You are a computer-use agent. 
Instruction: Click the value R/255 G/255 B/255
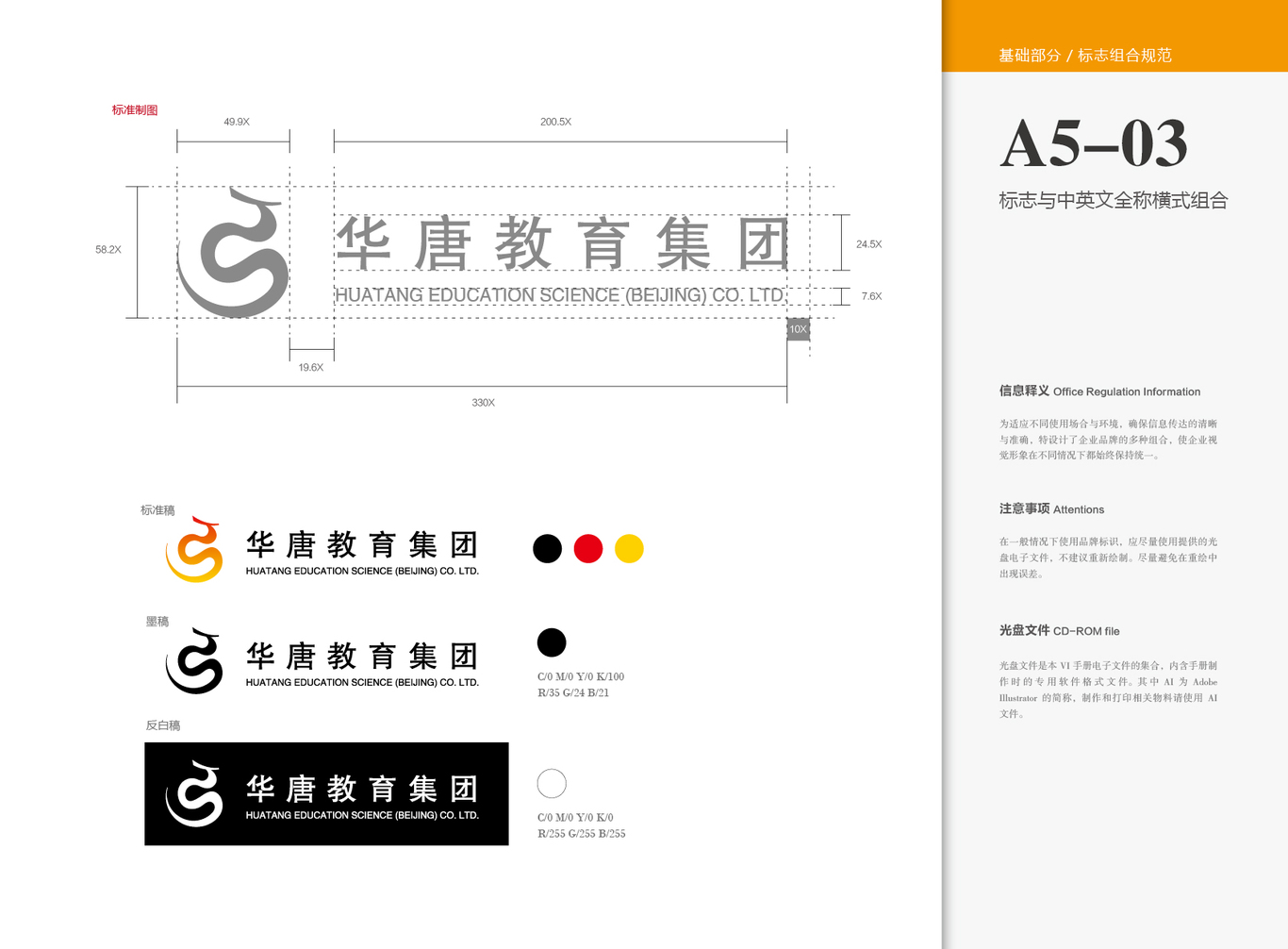(x=582, y=833)
